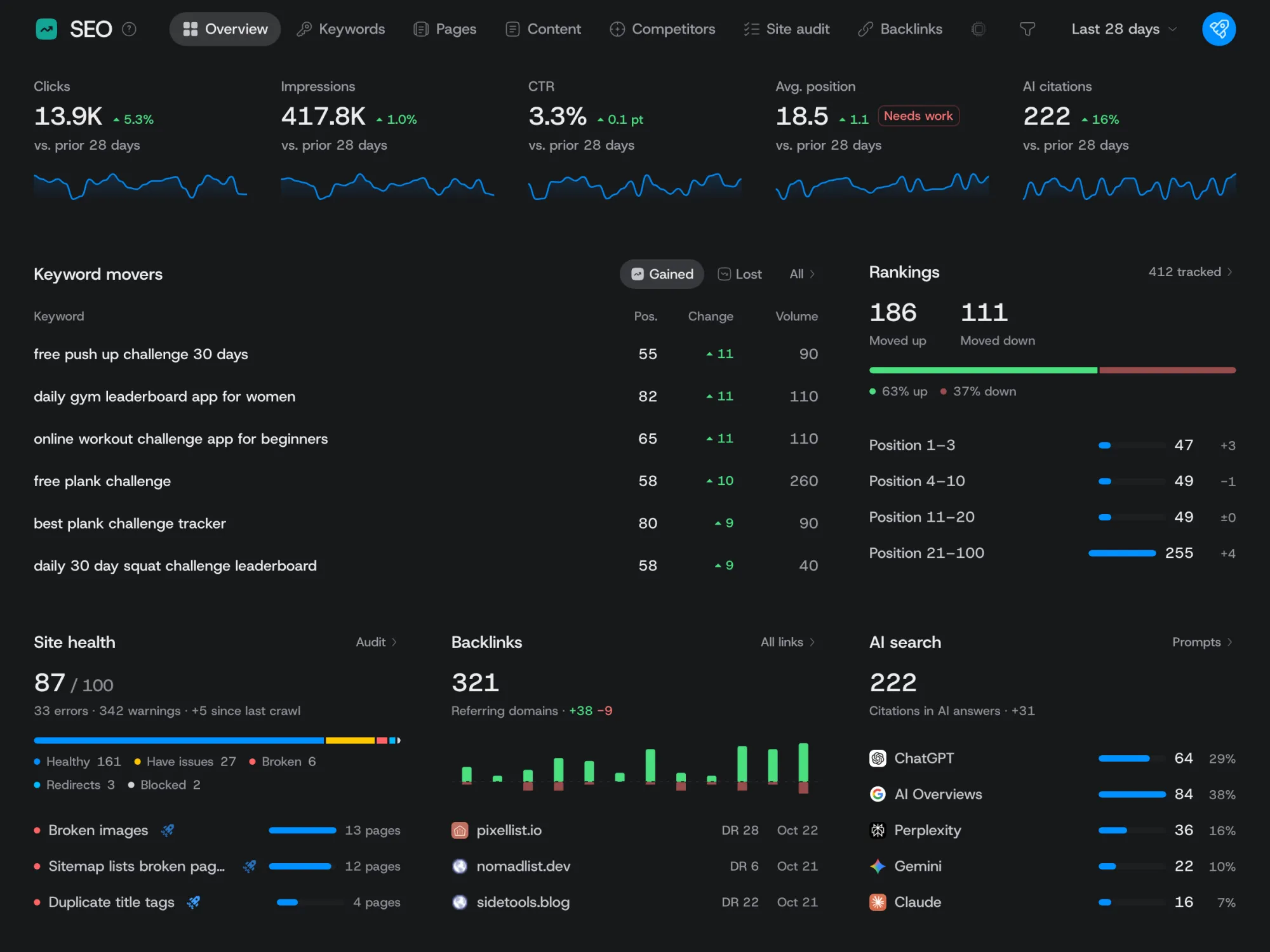The image size is (1270, 952).
Task: Go to the Keywords tab
Action: coord(341,29)
